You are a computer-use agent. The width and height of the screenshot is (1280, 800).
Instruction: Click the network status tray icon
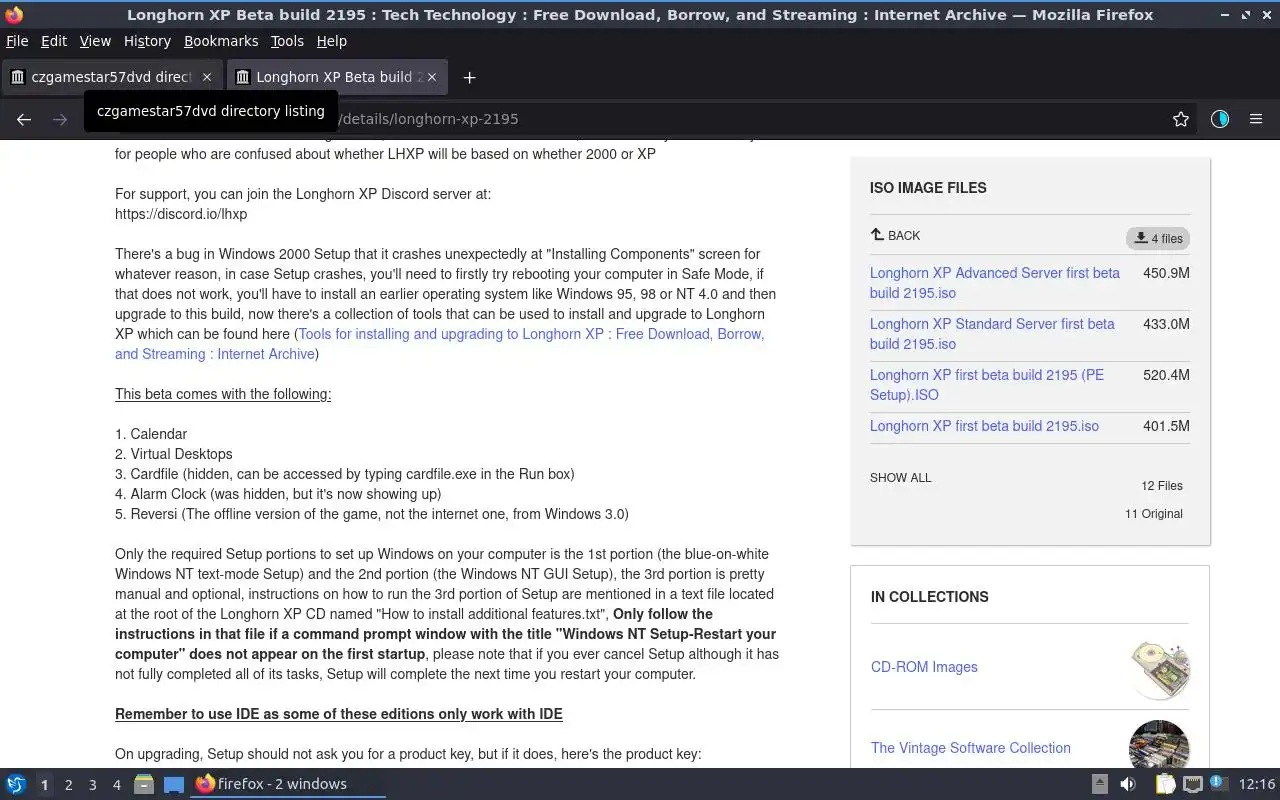(1192, 784)
